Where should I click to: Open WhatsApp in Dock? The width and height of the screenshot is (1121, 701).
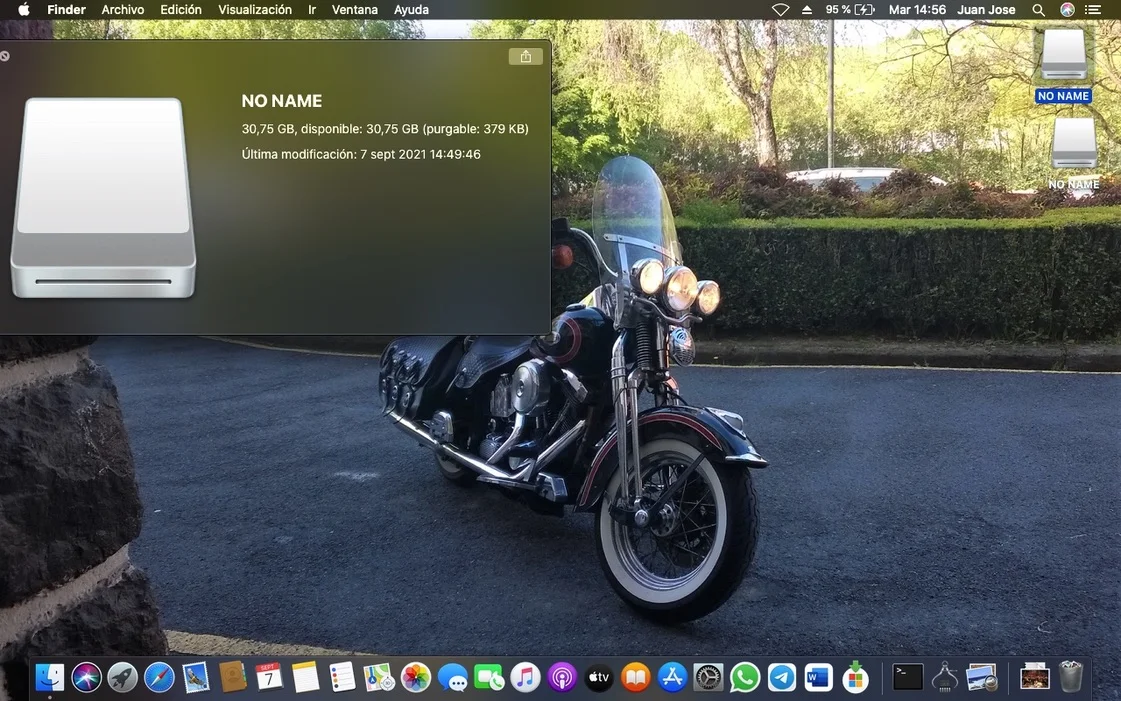point(745,677)
